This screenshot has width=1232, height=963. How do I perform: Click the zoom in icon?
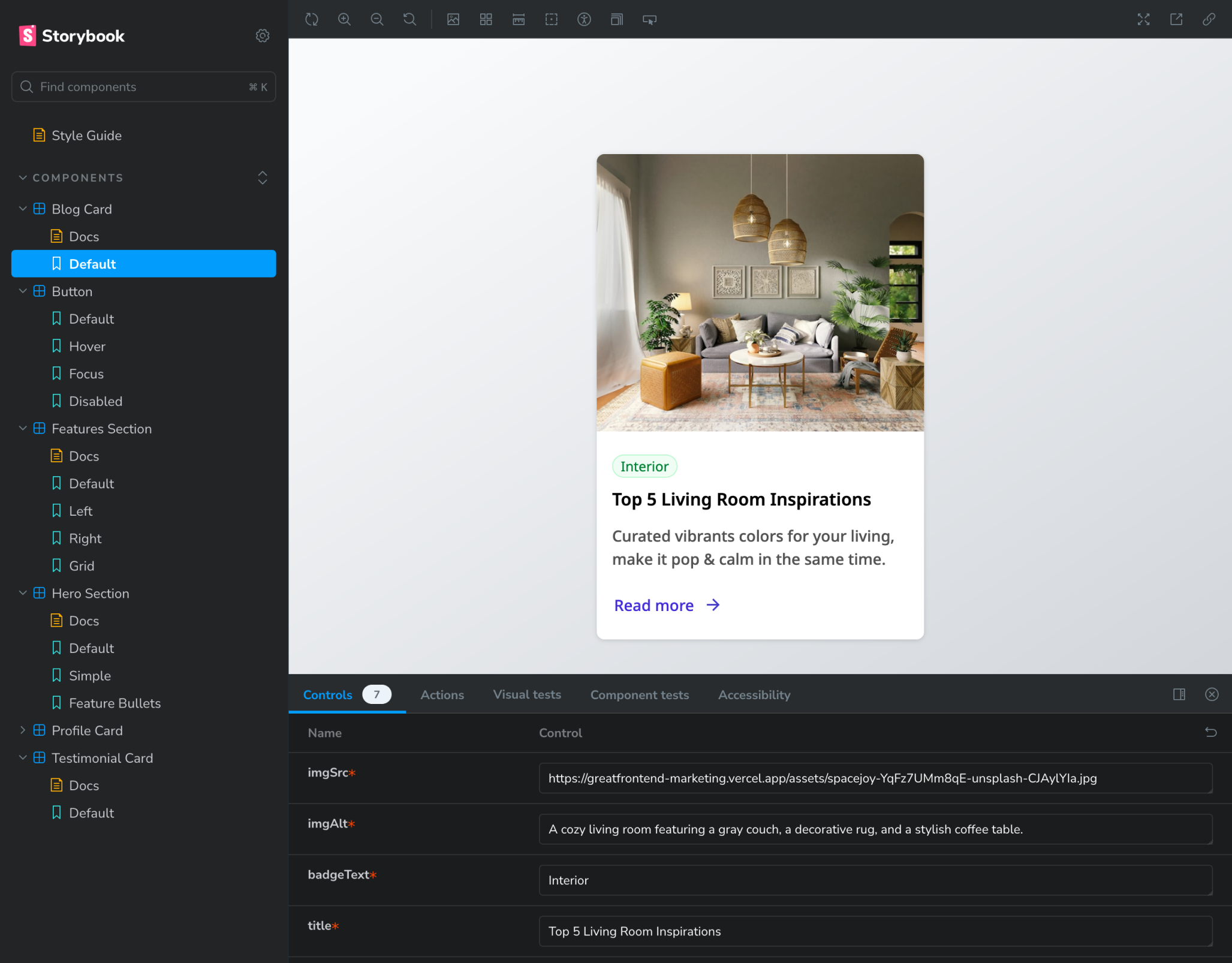pos(344,19)
